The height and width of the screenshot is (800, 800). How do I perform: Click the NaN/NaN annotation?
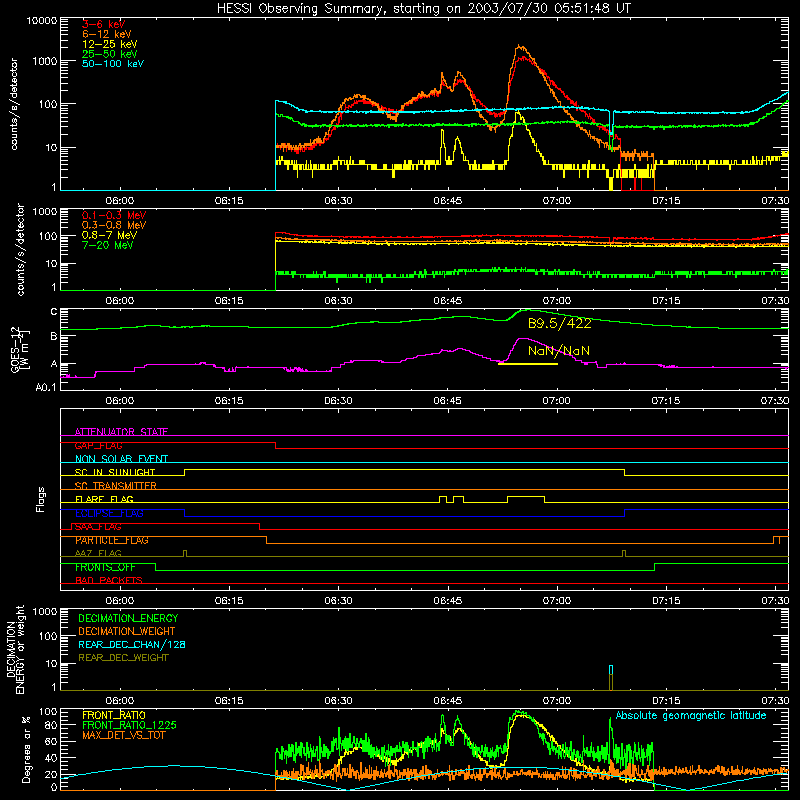click(x=559, y=351)
